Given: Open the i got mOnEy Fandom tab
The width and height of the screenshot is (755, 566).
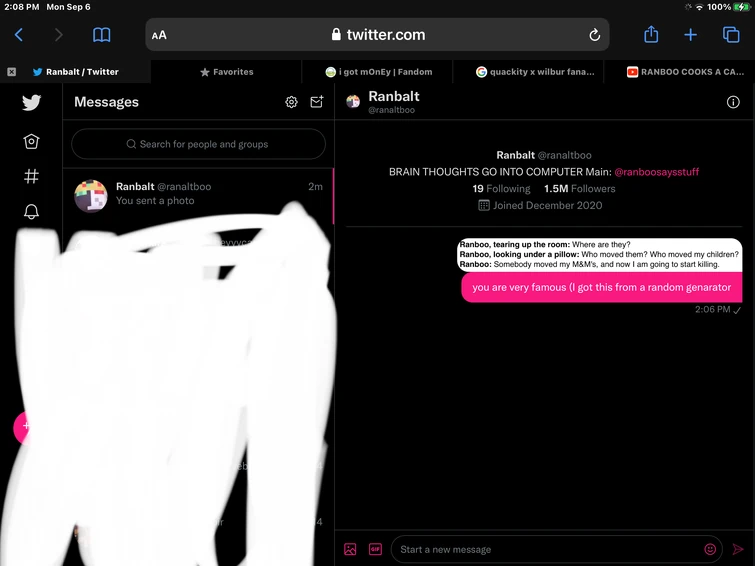Looking at the screenshot, I should coord(378,72).
